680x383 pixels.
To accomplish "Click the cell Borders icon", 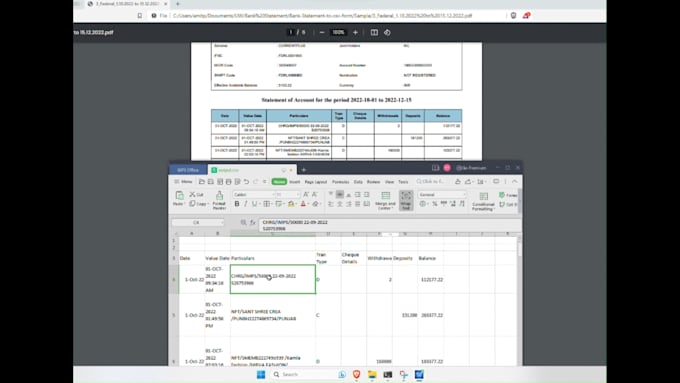I will (x=266, y=204).
